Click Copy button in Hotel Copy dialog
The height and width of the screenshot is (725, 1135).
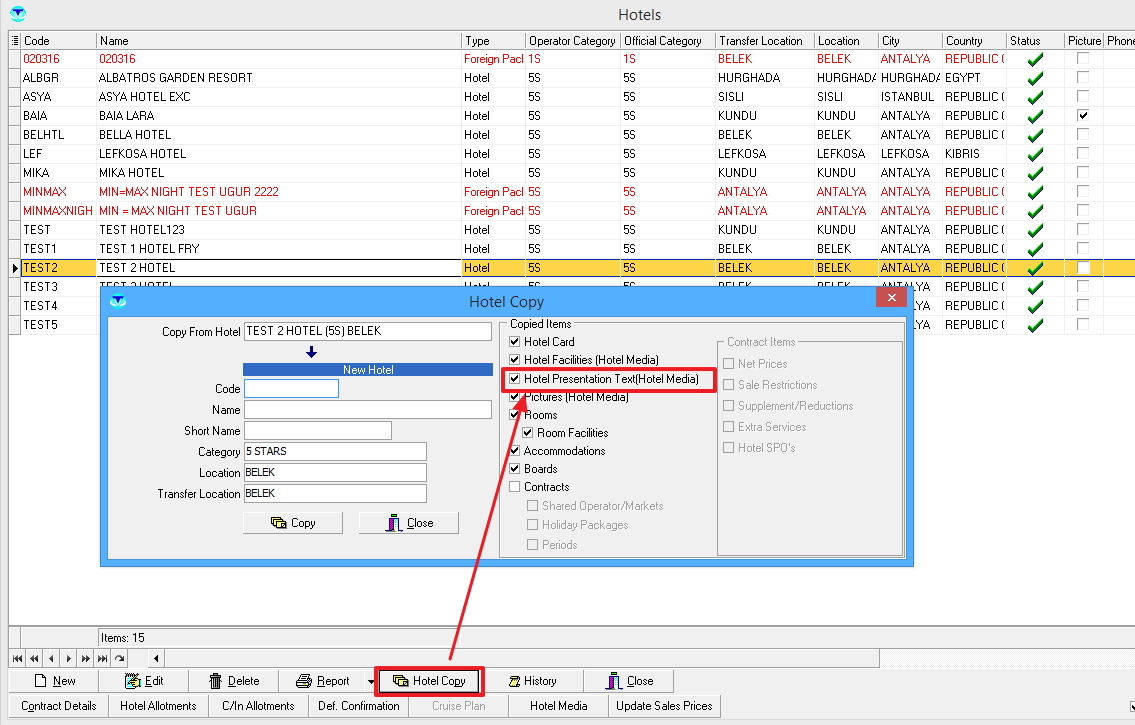click(x=293, y=523)
